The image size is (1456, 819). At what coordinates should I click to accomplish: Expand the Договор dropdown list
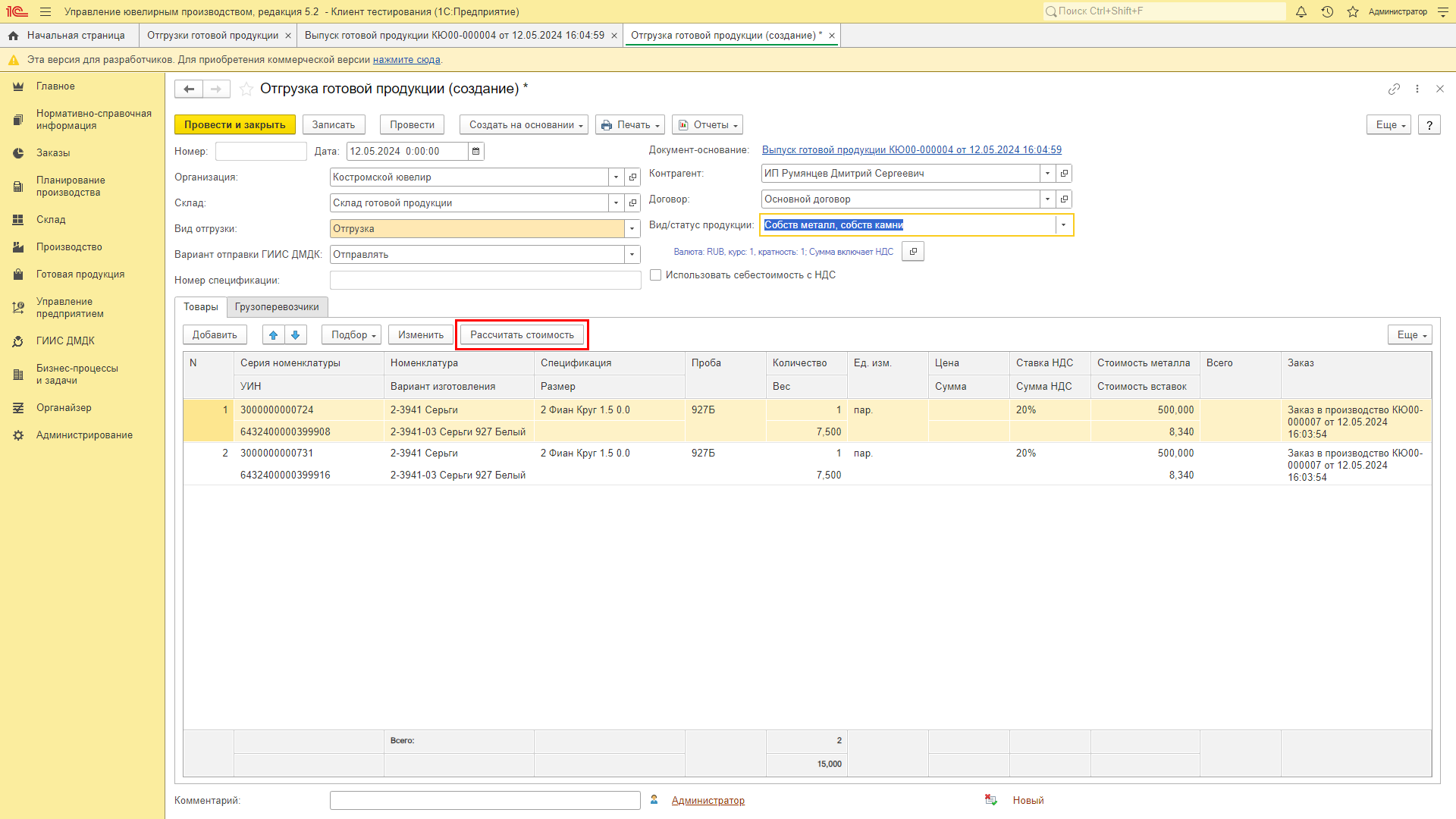1047,199
